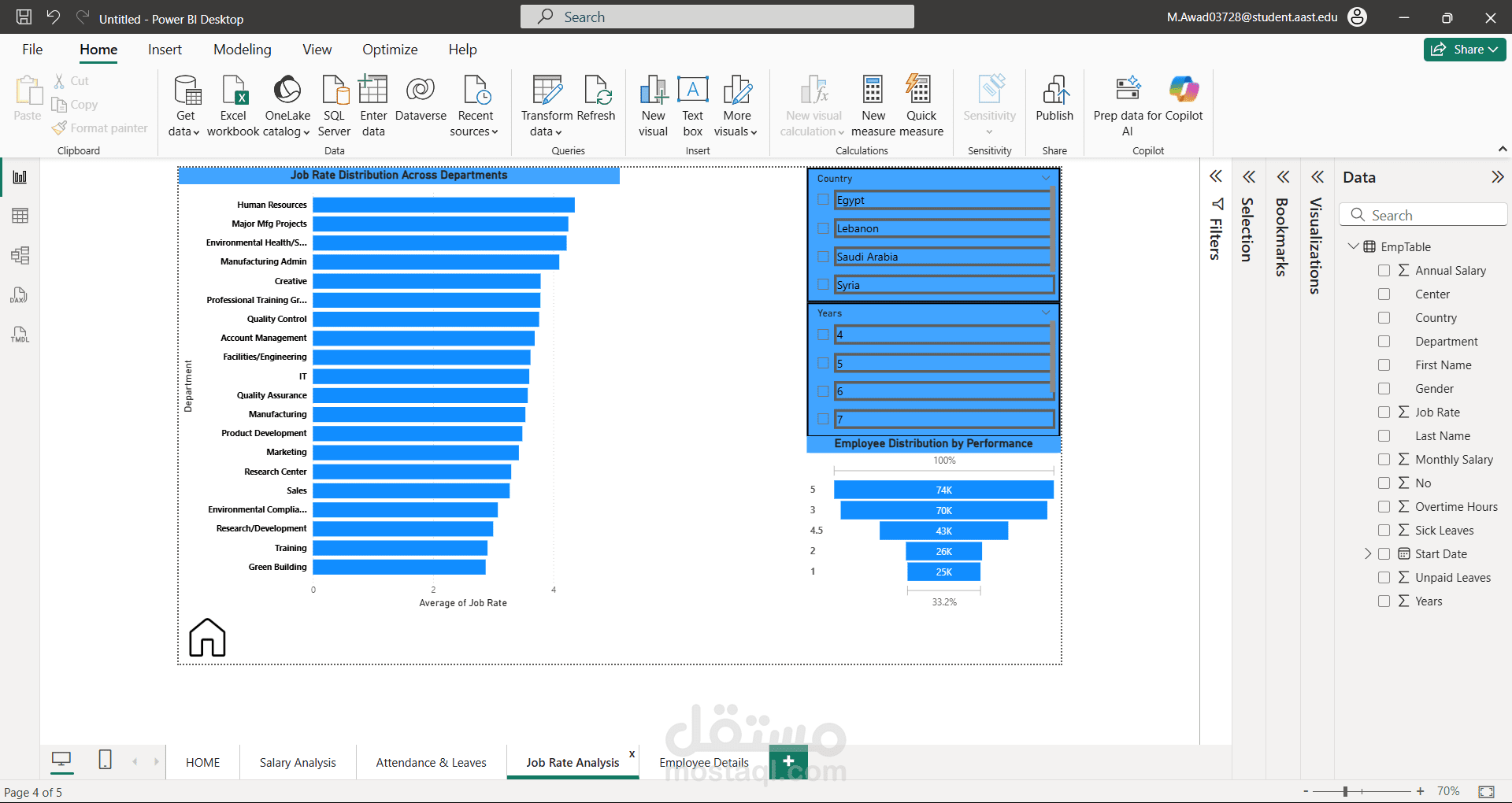Click the home icon on report canvas
Screen dimensions: 1512x803
[207, 637]
